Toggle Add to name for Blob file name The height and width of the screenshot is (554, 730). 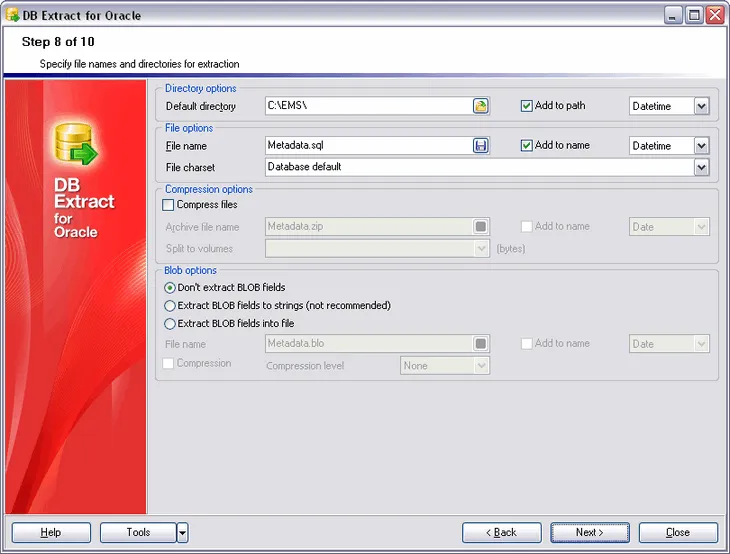[526, 344]
